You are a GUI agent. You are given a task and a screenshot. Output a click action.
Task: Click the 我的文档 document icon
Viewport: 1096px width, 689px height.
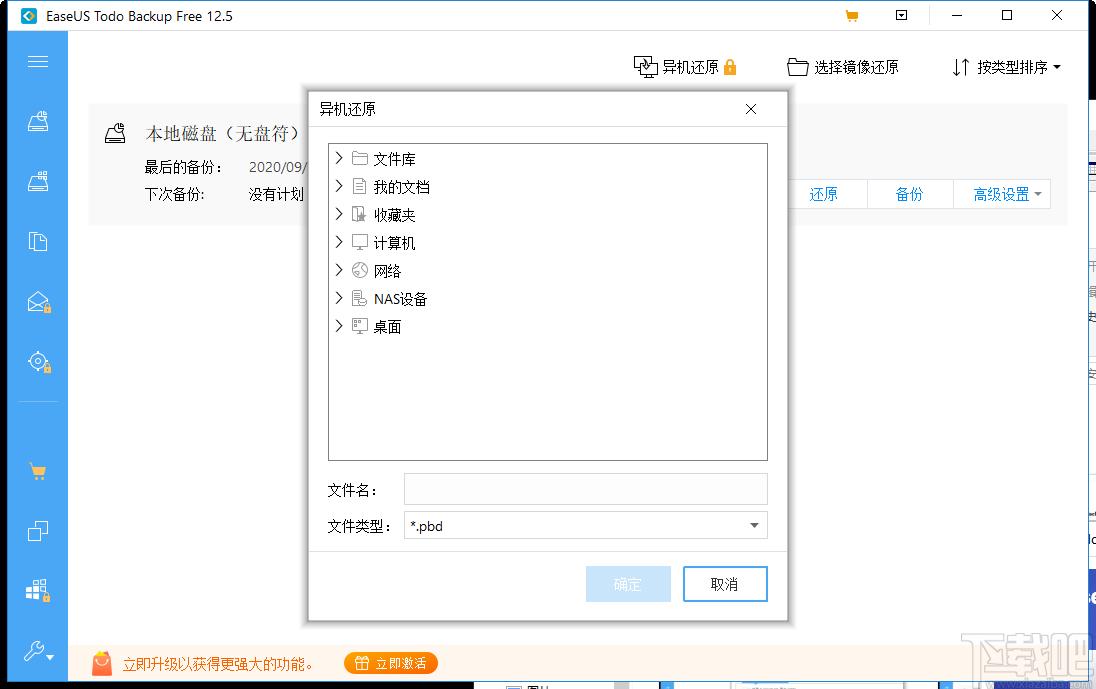tap(359, 186)
